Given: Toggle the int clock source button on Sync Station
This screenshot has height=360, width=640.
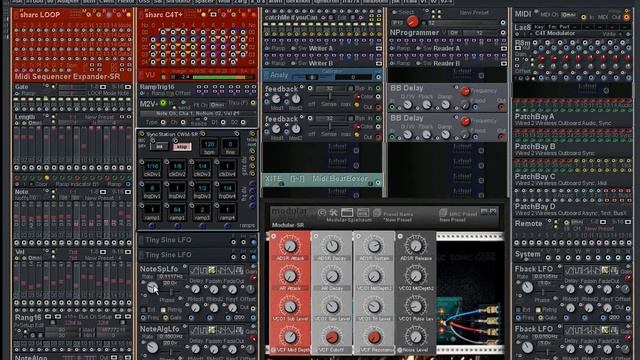Looking at the screenshot, I should (160, 147).
